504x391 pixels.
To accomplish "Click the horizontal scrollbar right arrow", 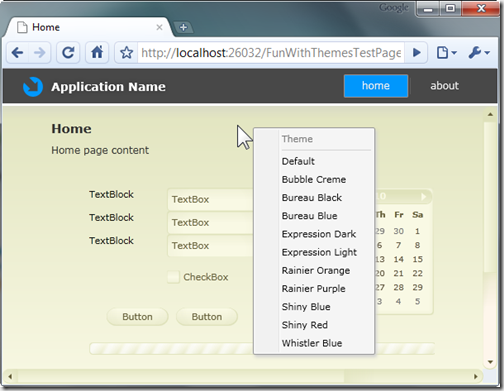I will 476,377.
